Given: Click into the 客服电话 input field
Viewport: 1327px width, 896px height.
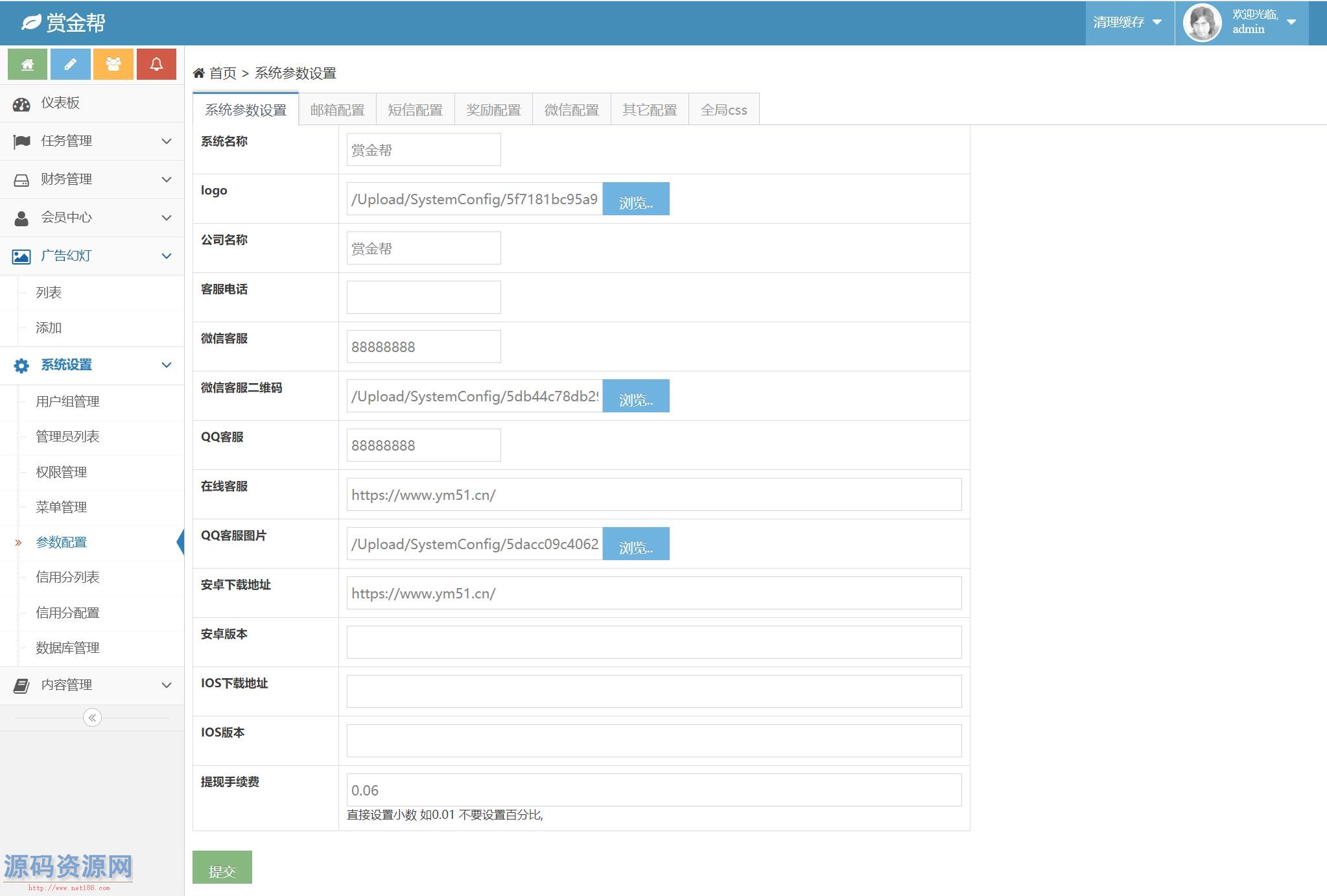Looking at the screenshot, I should pos(423,298).
